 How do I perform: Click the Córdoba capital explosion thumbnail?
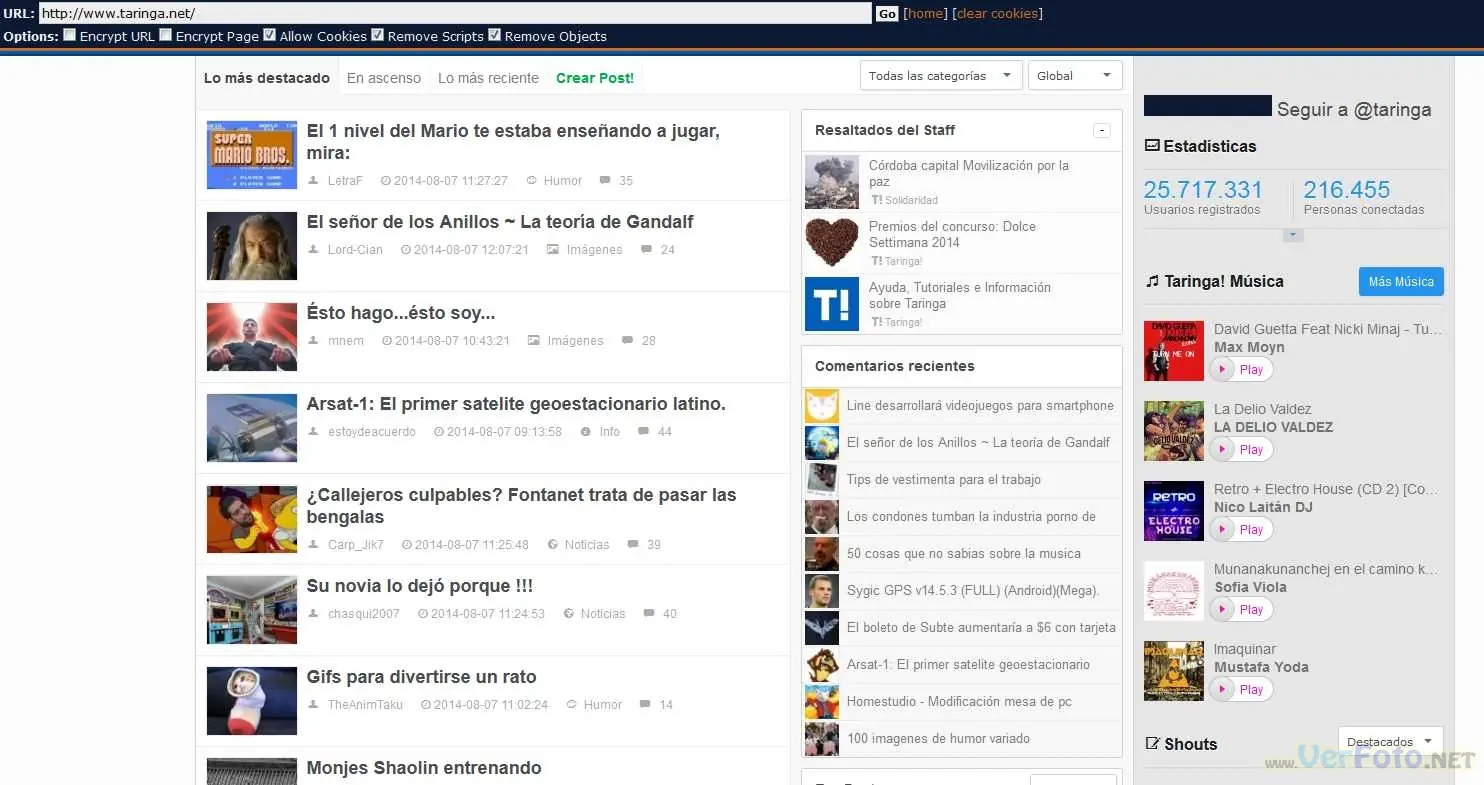pyautogui.click(x=832, y=182)
